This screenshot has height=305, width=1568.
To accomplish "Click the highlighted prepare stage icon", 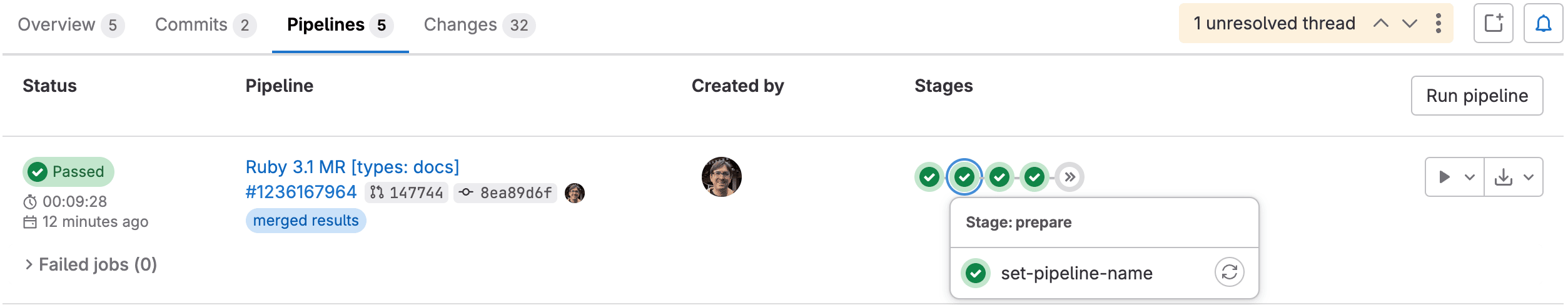I will [x=964, y=177].
